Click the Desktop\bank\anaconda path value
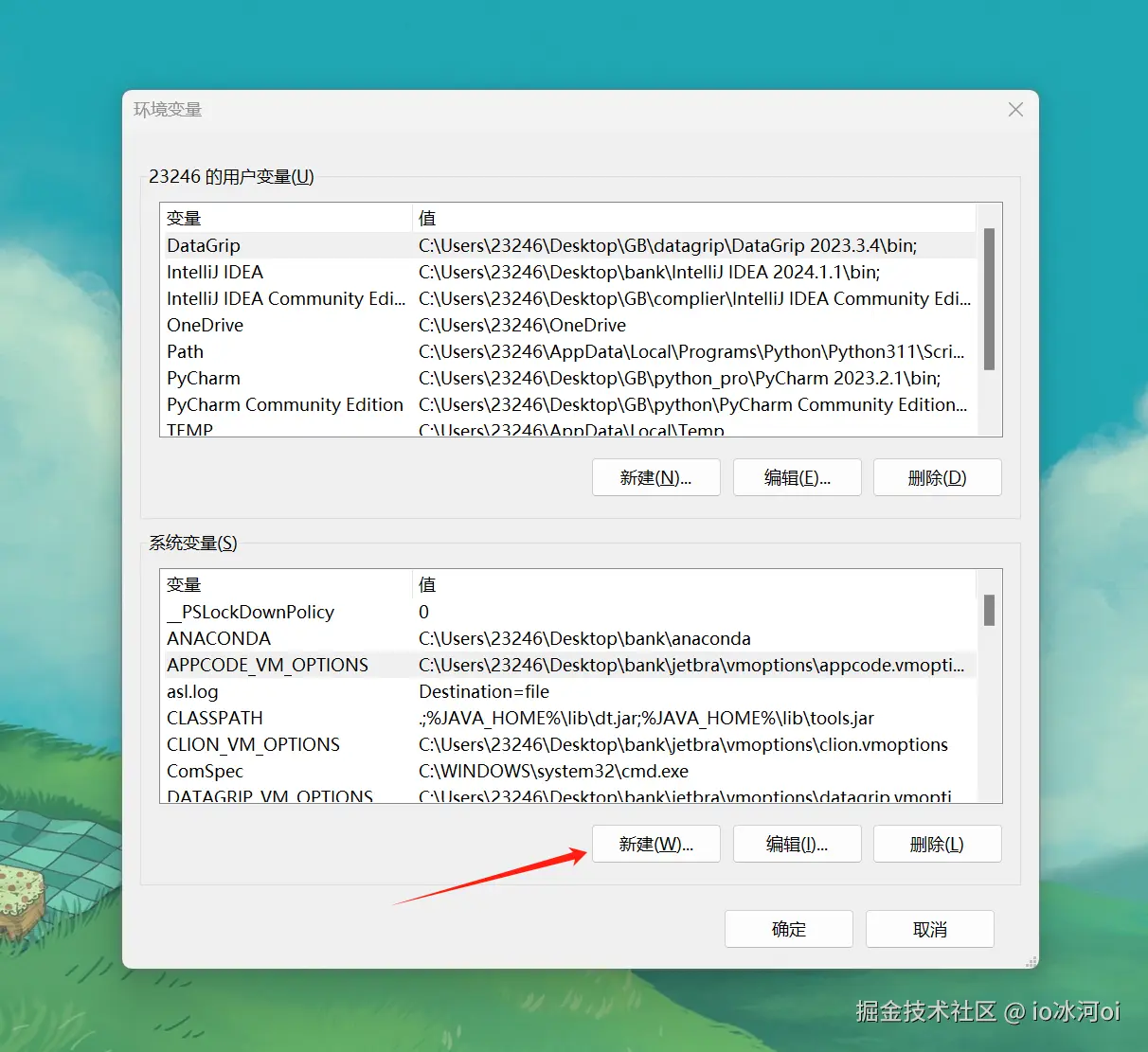 point(584,638)
